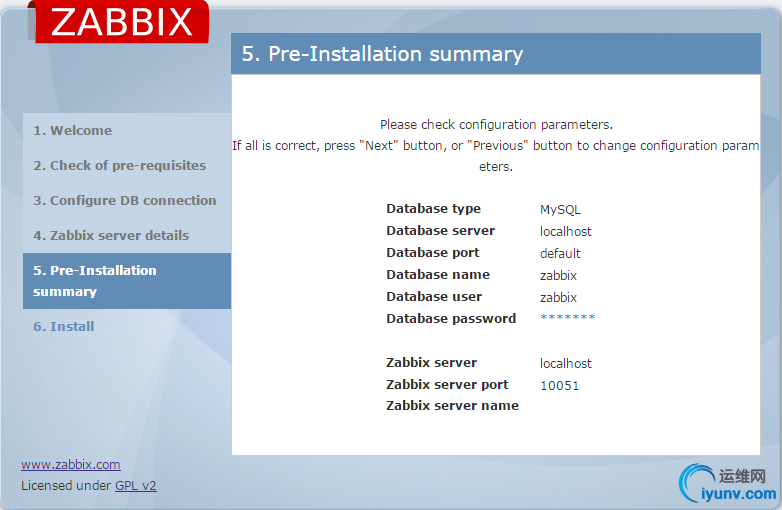Select the Welcome step

click(72, 131)
